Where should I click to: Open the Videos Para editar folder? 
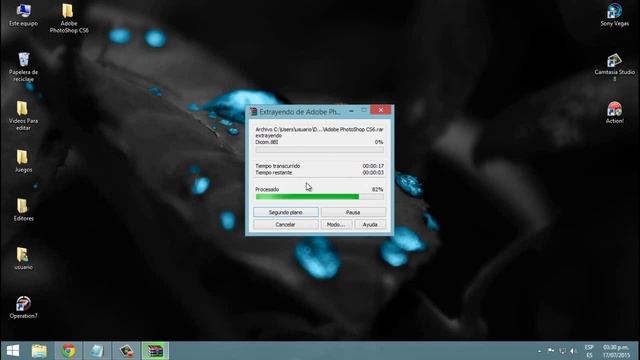[x=23, y=116]
